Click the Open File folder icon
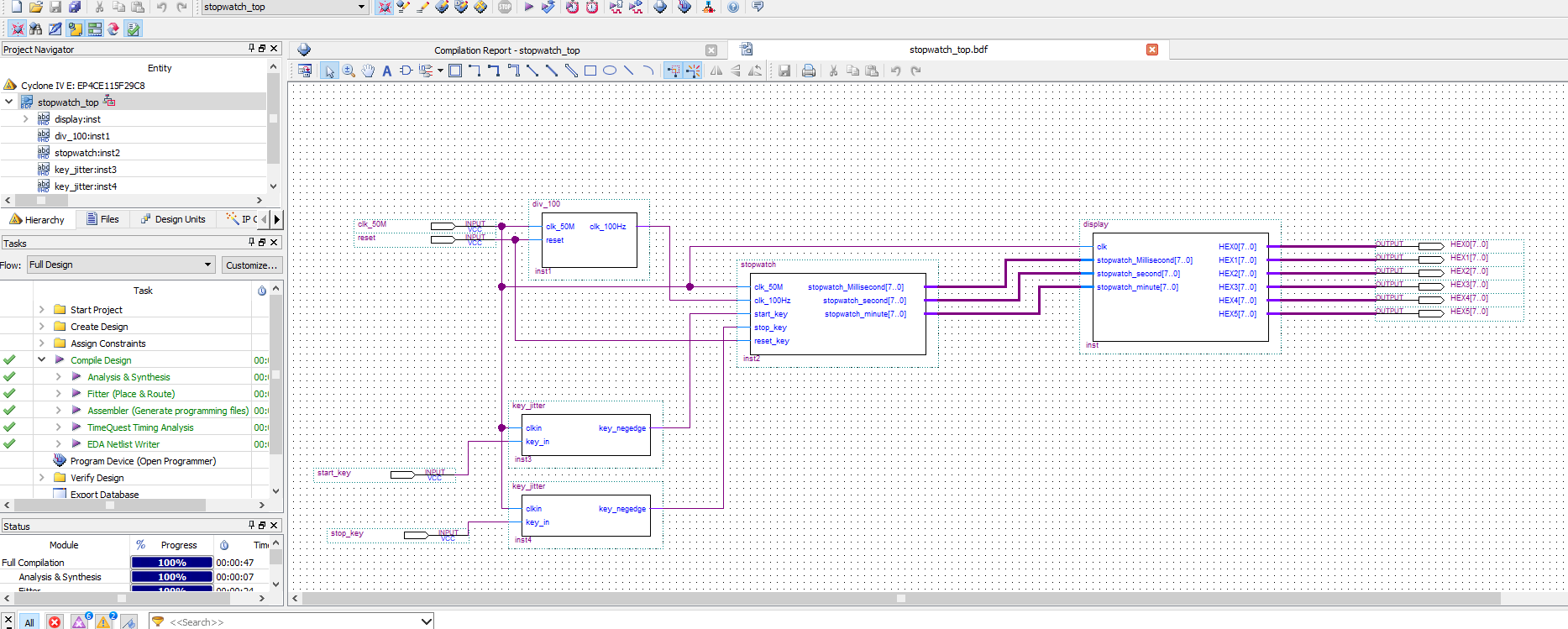Viewport: 1568px width, 629px height. click(36, 7)
